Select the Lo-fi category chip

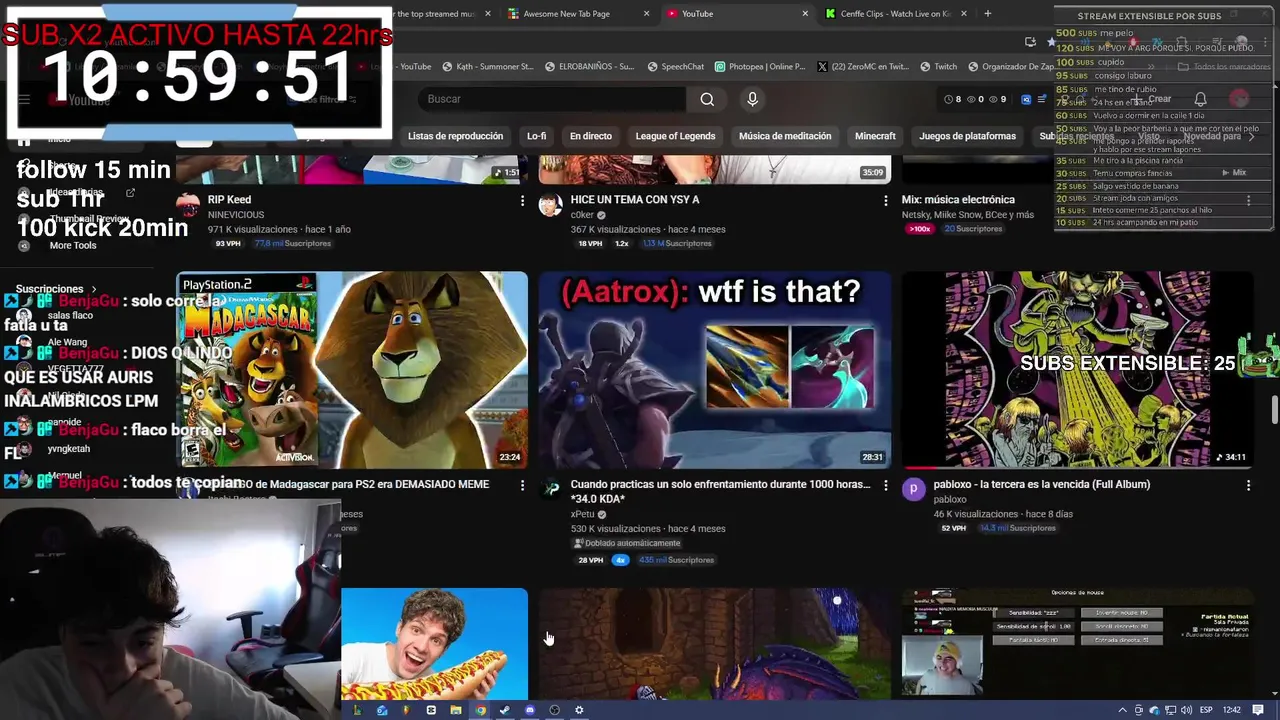[537, 136]
